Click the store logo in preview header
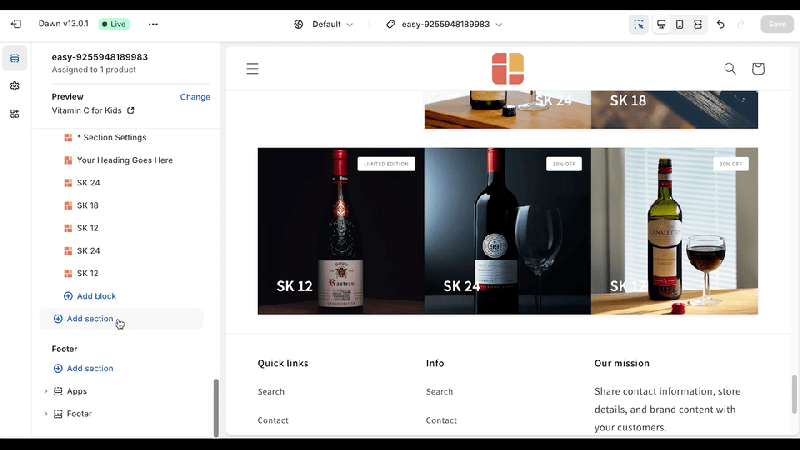 [x=508, y=68]
